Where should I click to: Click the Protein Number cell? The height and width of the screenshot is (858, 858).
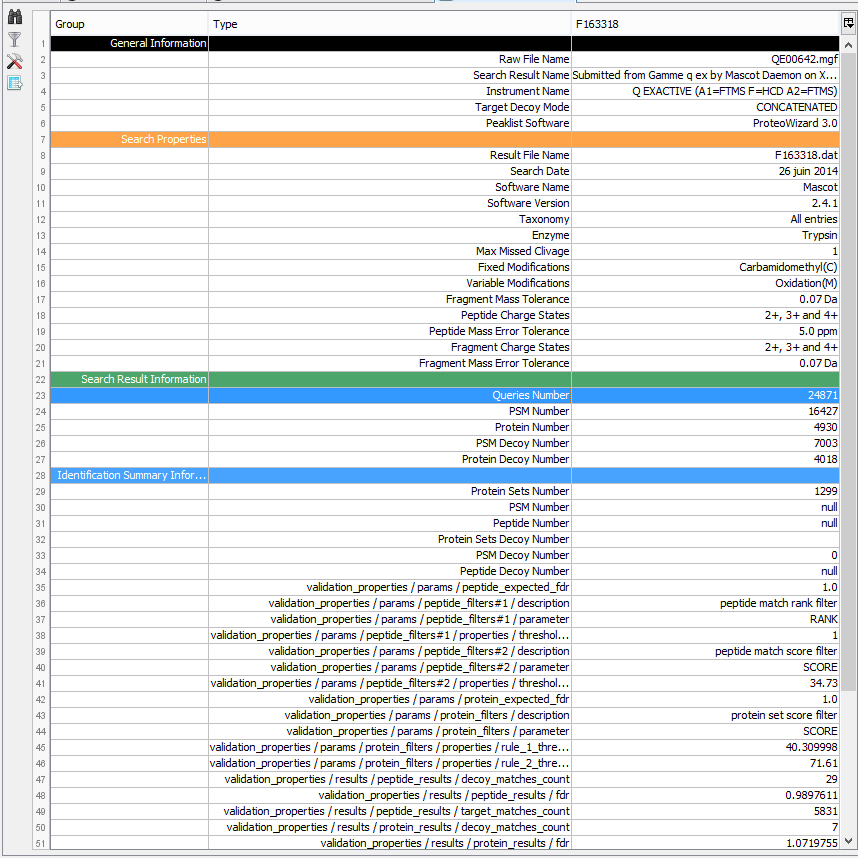pyautogui.click(x=390, y=427)
